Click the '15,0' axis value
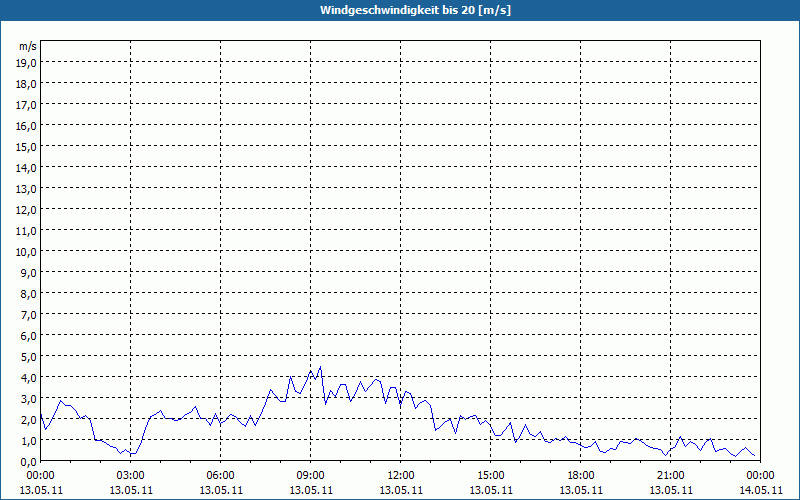This screenshot has height=500, width=800. tap(28, 147)
